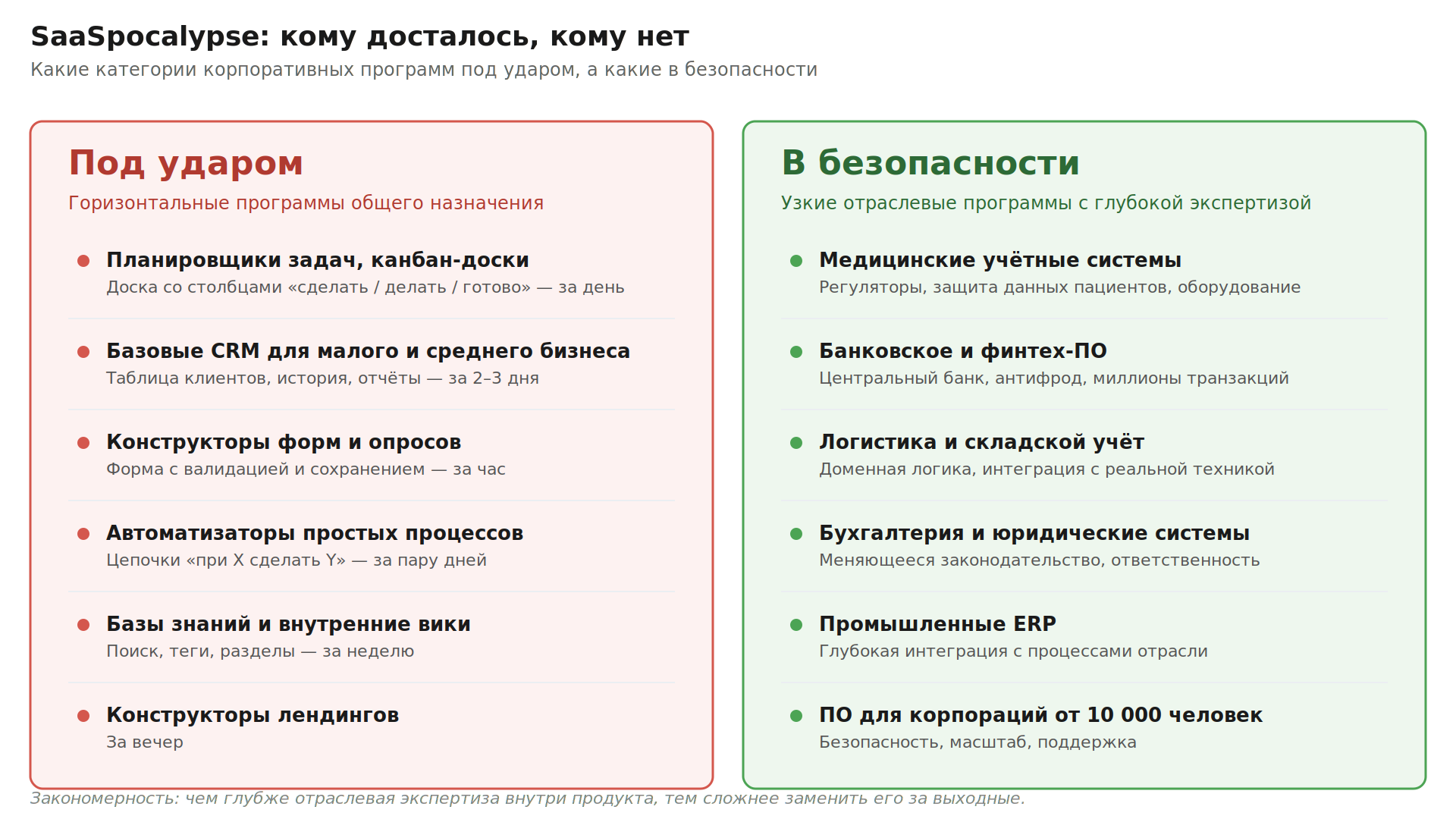Click 'Цепочки «при X сделать Y» — за пару дней'
The width and height of the screenshot is (1456, 819).
297,560
